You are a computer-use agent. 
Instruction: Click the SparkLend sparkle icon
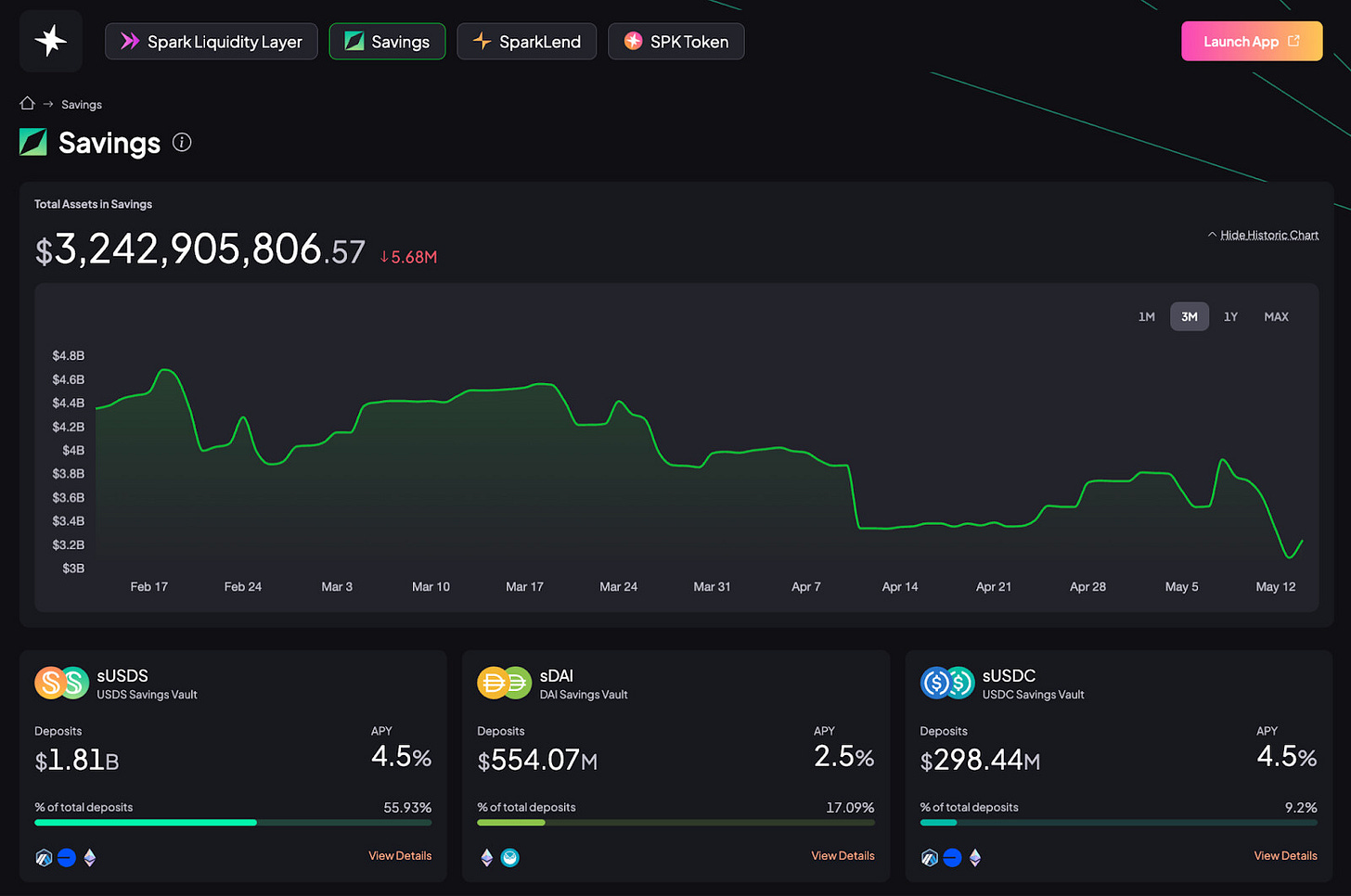pyautogui.click(x=482, y=41)
